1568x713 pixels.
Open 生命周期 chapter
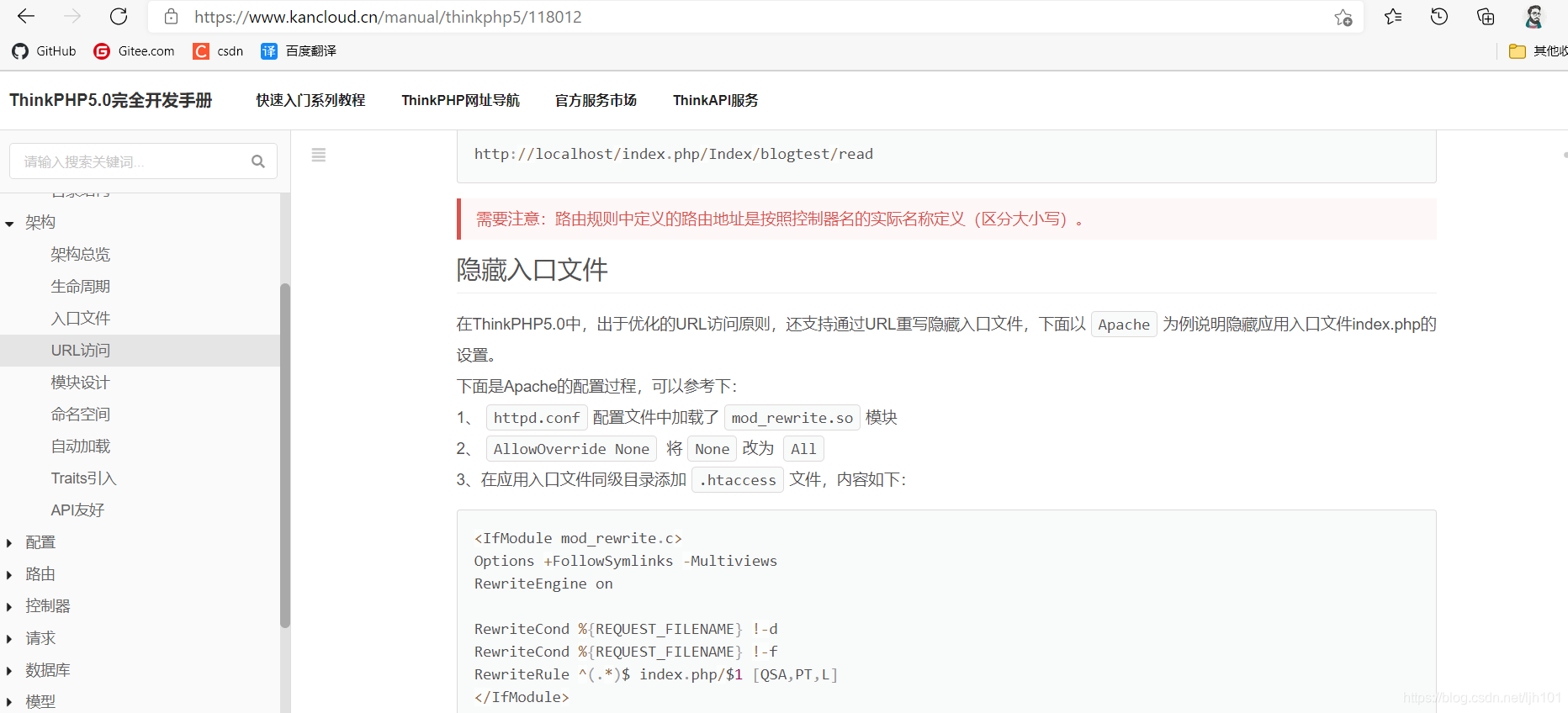[x=81, y=287]
